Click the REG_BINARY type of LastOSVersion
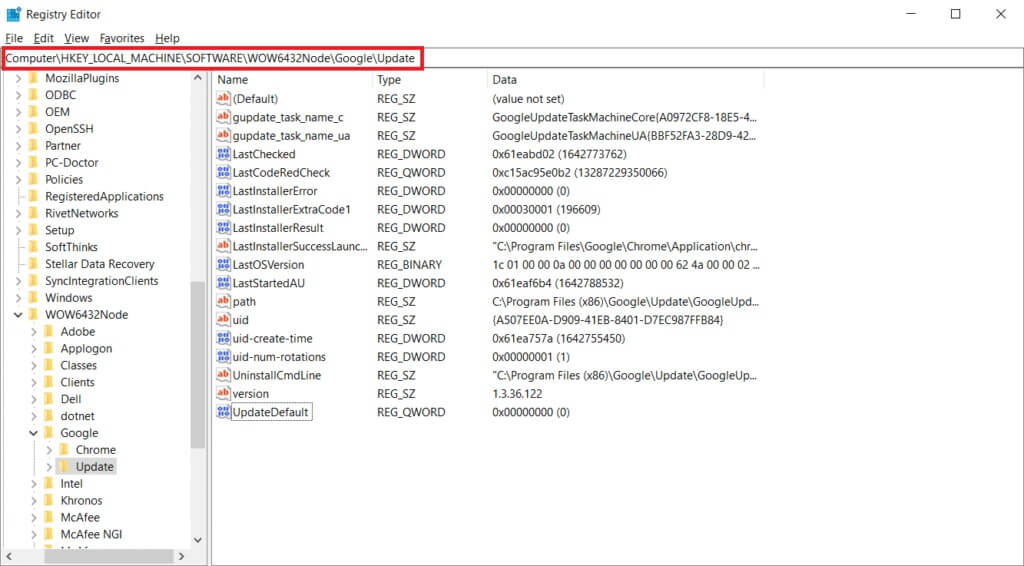The height and width of the screenshot is (566, 1024). pos(409,264)
